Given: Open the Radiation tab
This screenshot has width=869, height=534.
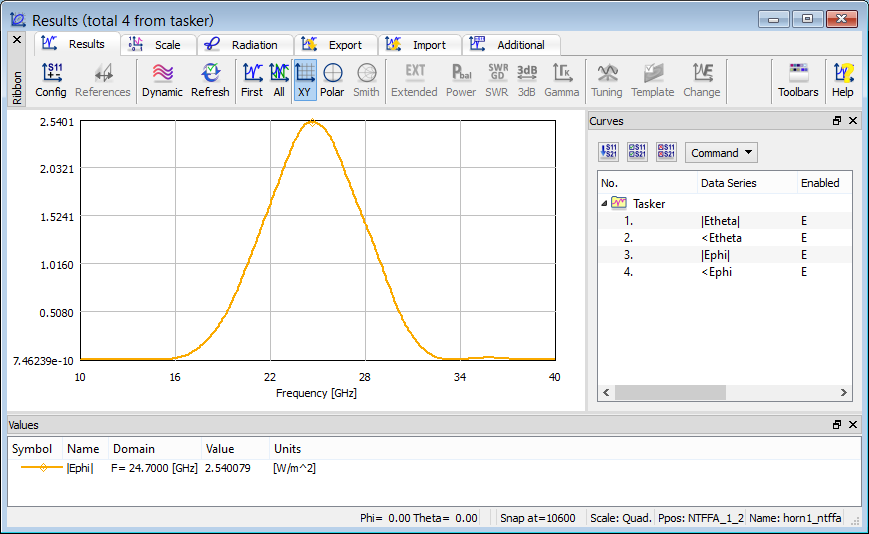Looking at the screenshot, I should pos(245,45).
